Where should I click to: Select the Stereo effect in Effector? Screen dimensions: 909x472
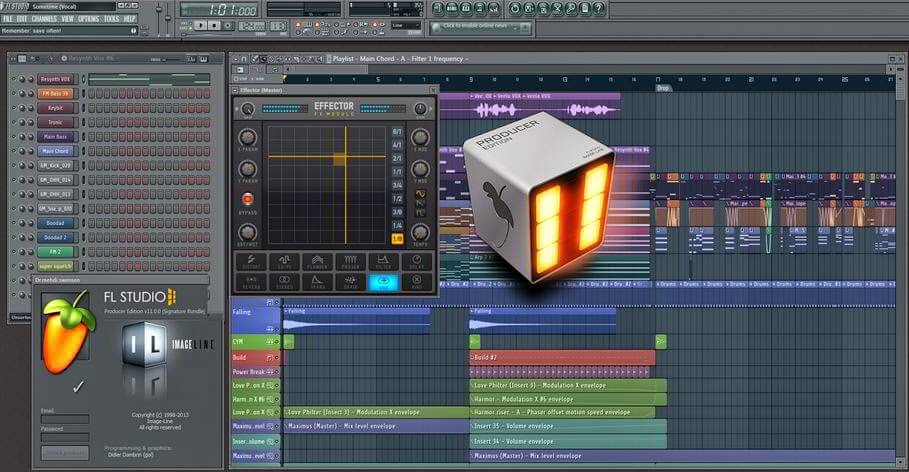pos(284,282)
